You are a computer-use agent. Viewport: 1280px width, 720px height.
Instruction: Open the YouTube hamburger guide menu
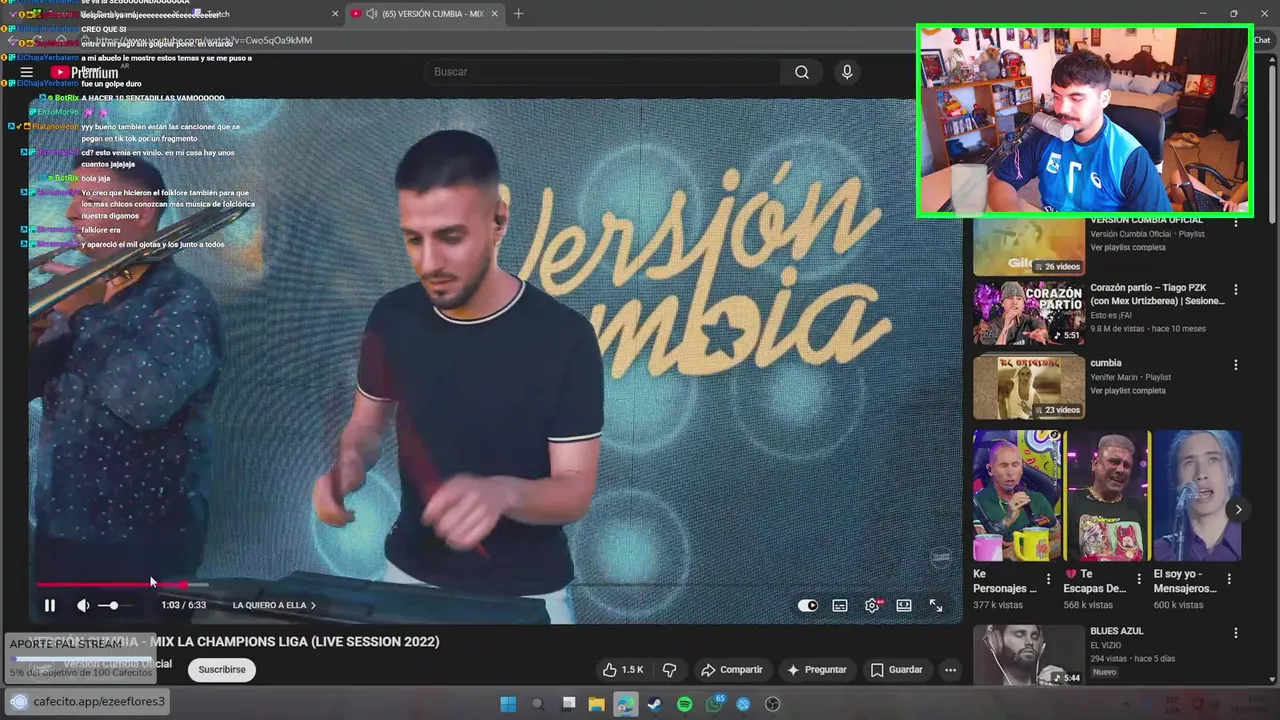pos(26,72)
